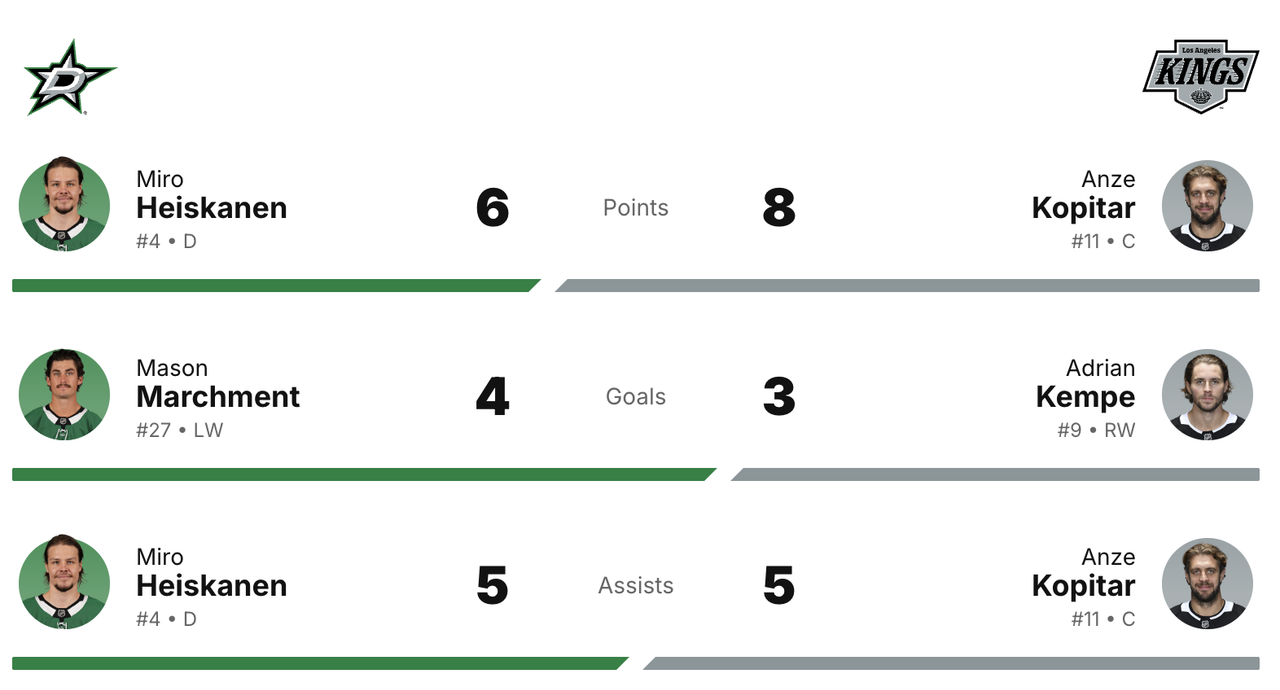
Task: Open Anze Kopitar's headshot in Points row
Action: [x=1207, y=206]
